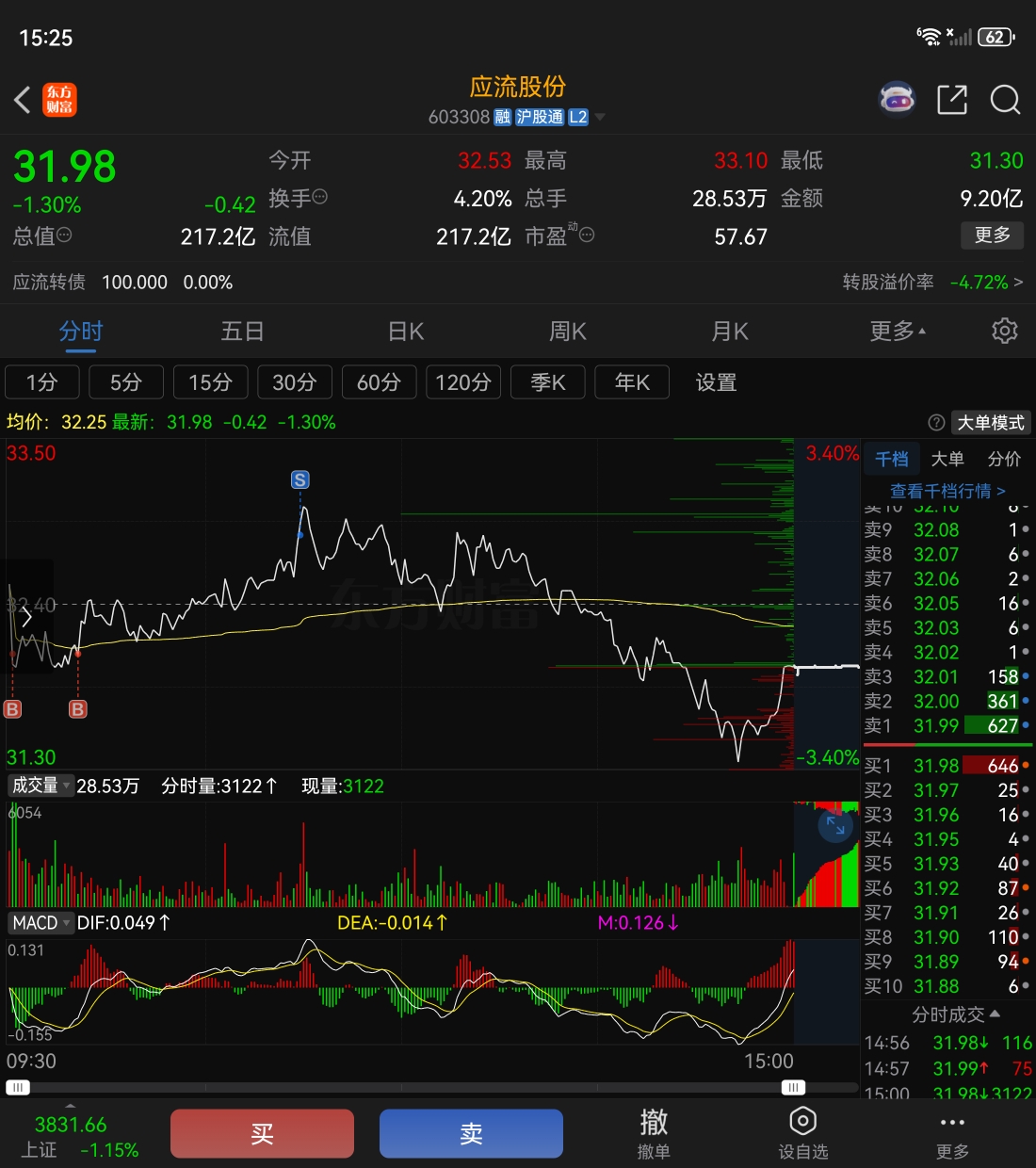1036x1168 pixels.
Task: Select 卖2 price 32.00 row
Action: click(947, 701)
